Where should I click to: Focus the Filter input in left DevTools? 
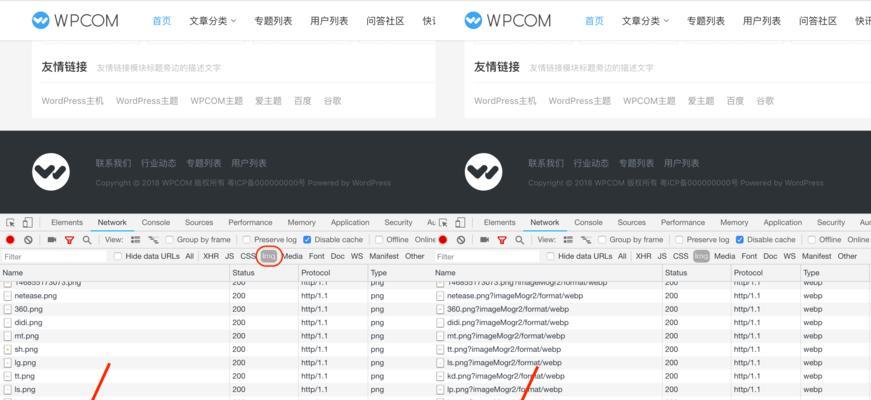point(54,257)
